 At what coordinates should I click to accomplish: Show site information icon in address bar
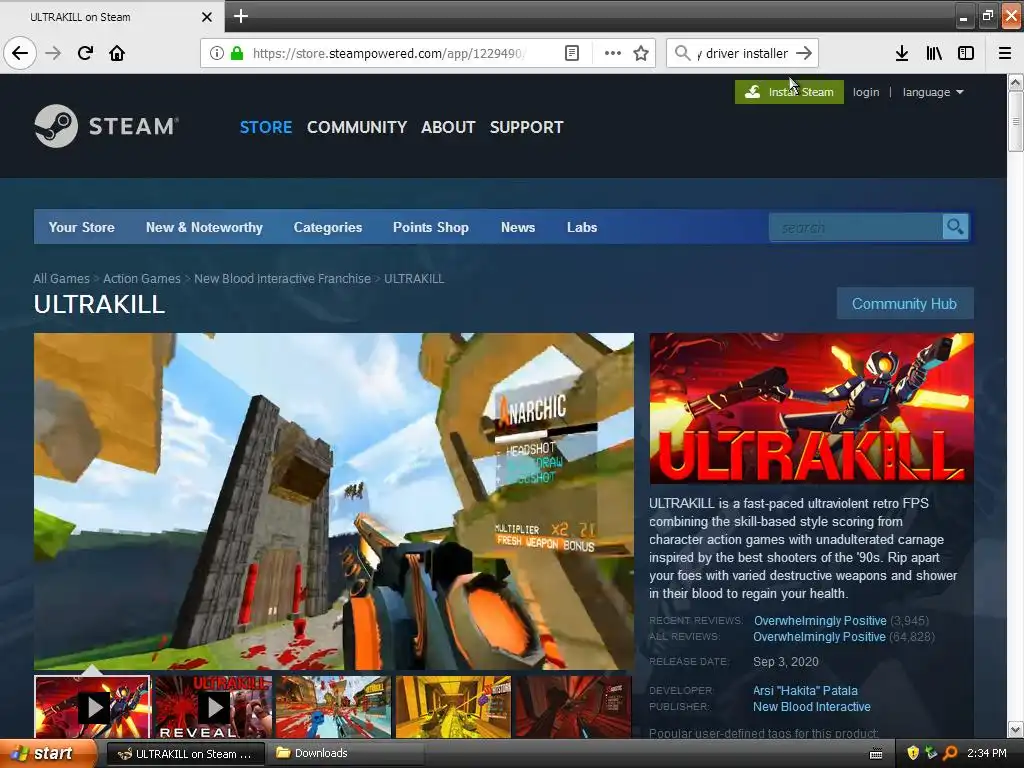217,53
